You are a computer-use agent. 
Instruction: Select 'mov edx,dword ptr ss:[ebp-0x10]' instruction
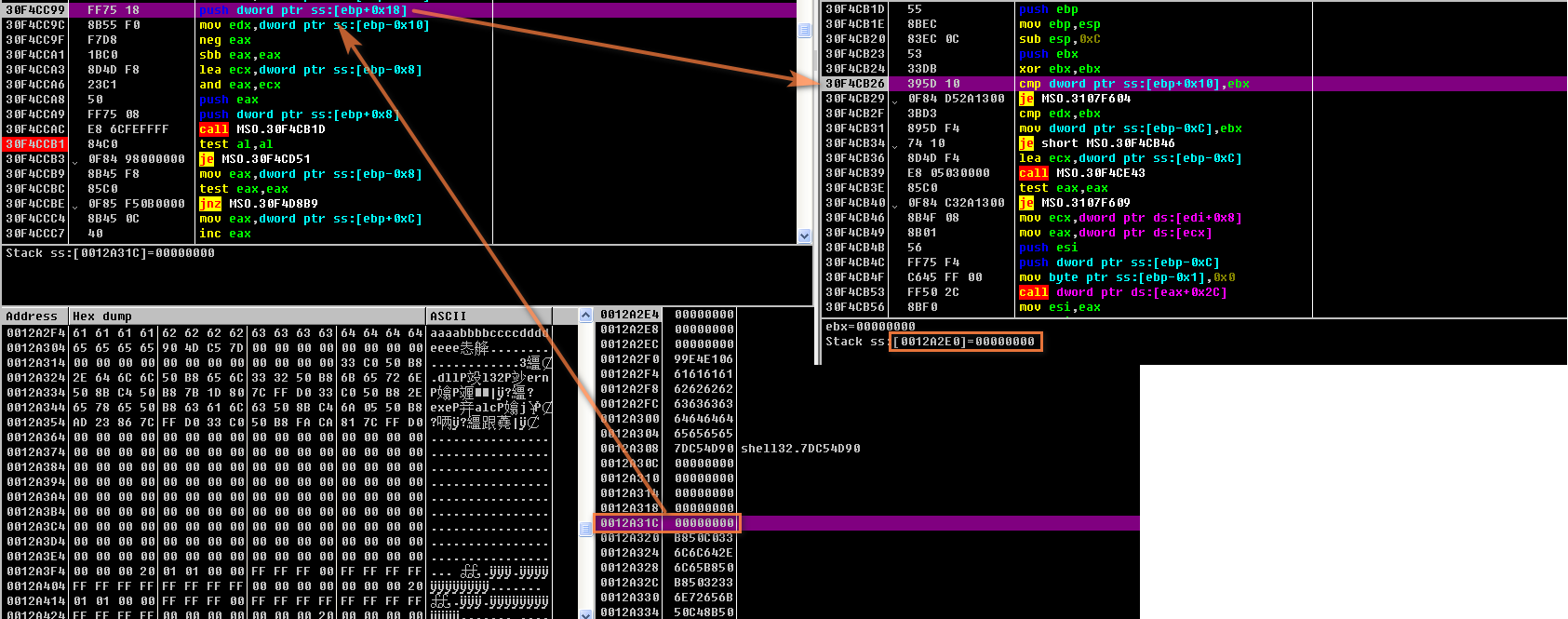click(315, 25)
